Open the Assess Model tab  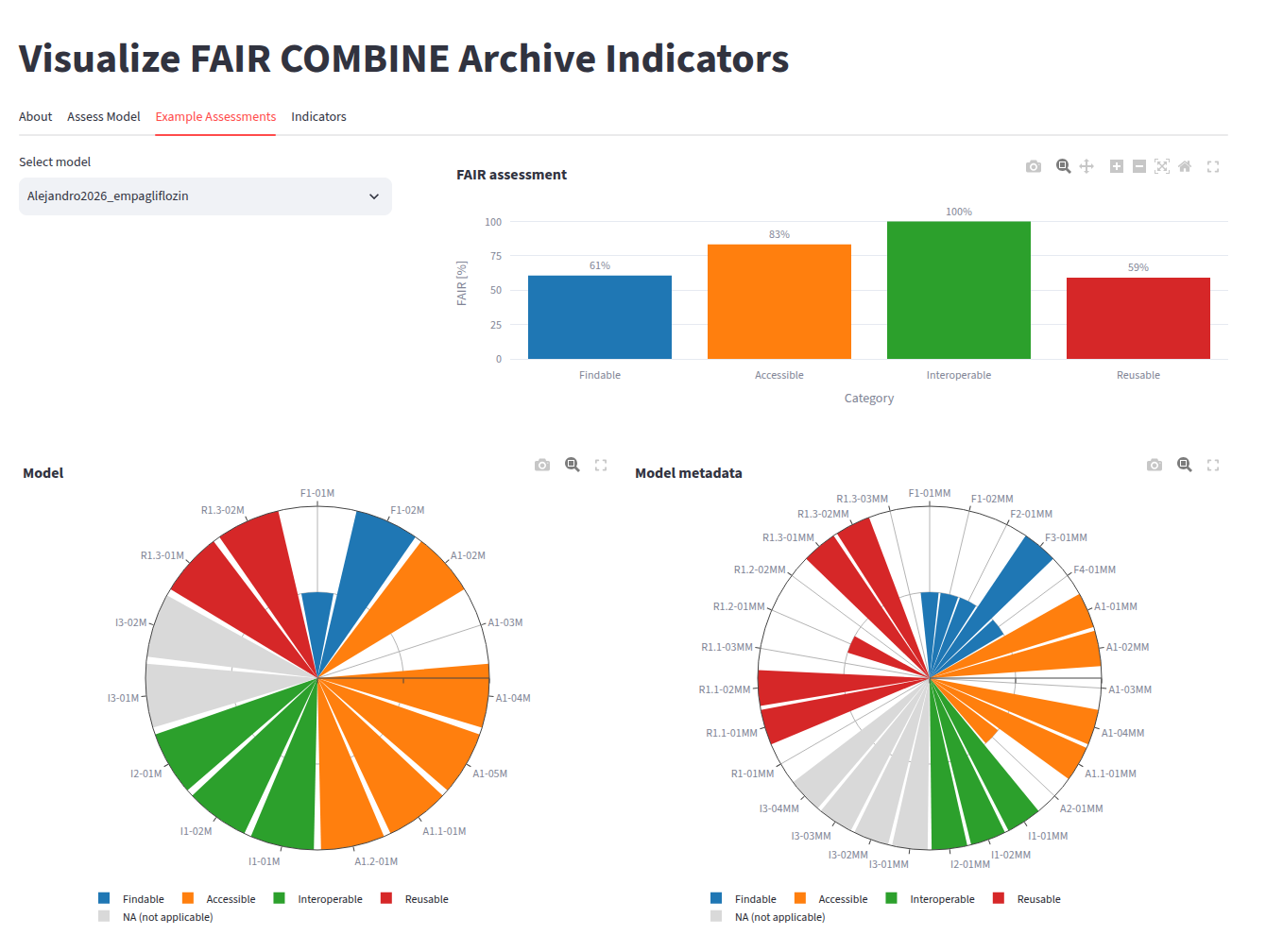coord(104,117)
